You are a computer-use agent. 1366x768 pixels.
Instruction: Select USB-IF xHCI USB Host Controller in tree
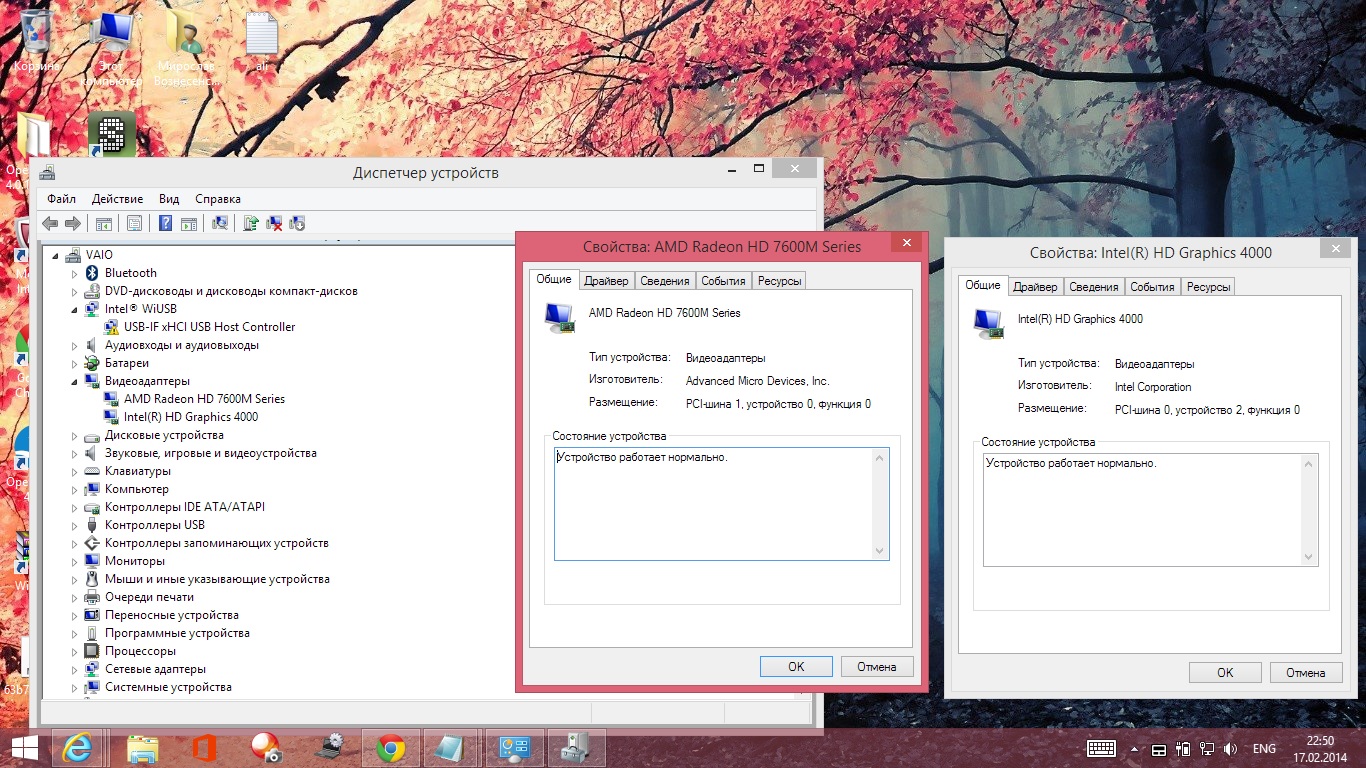209,327
